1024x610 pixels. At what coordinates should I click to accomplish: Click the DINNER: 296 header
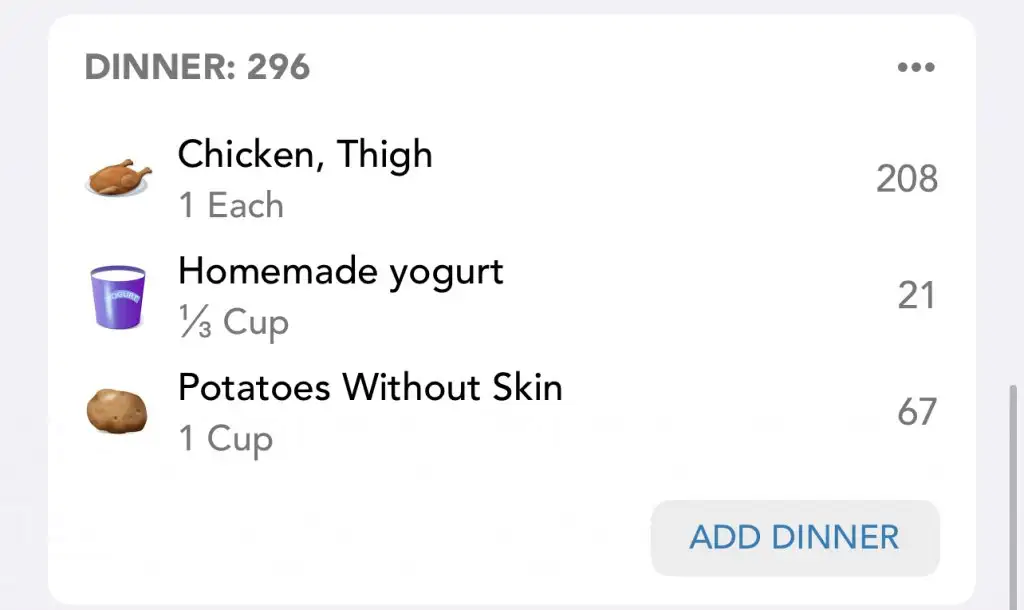pyautogui.click(x=197, y=67)
